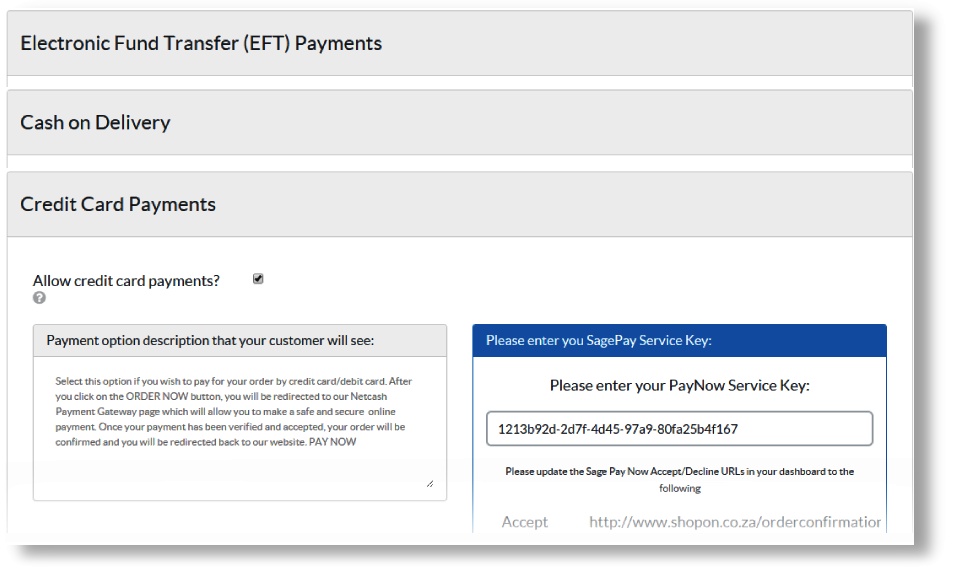Screen dimensions: 953x569
Task: Click the 'Accept' label beside the URL
Action: [525, 522]
